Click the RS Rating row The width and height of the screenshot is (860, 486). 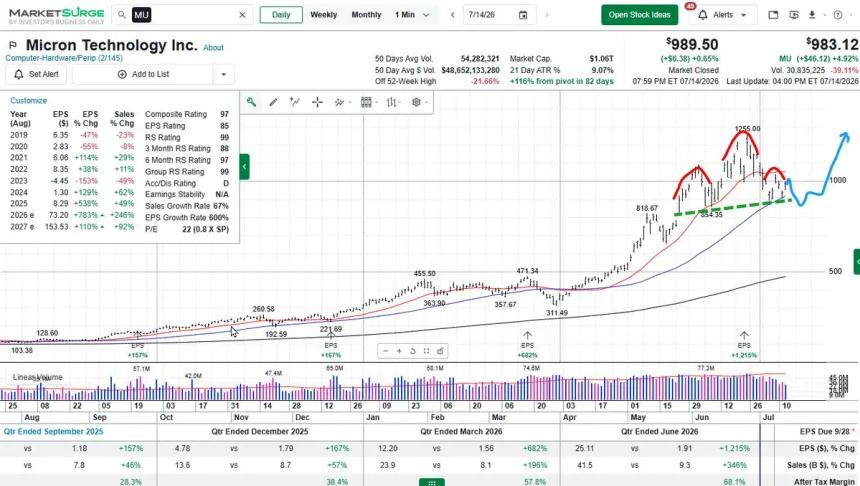click(187, 137)
